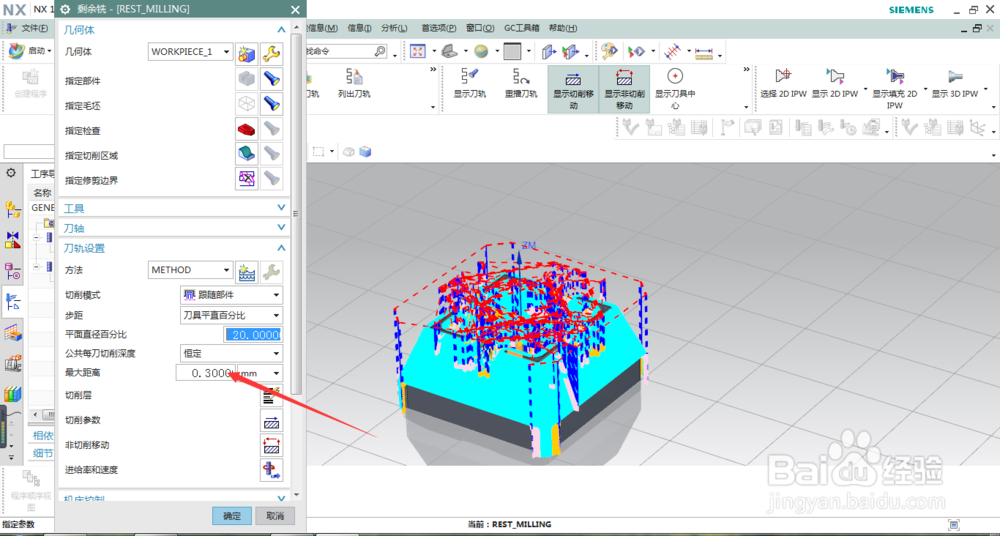Click the 查找命令 search box

pyautogui.click(x=347, y=51)
